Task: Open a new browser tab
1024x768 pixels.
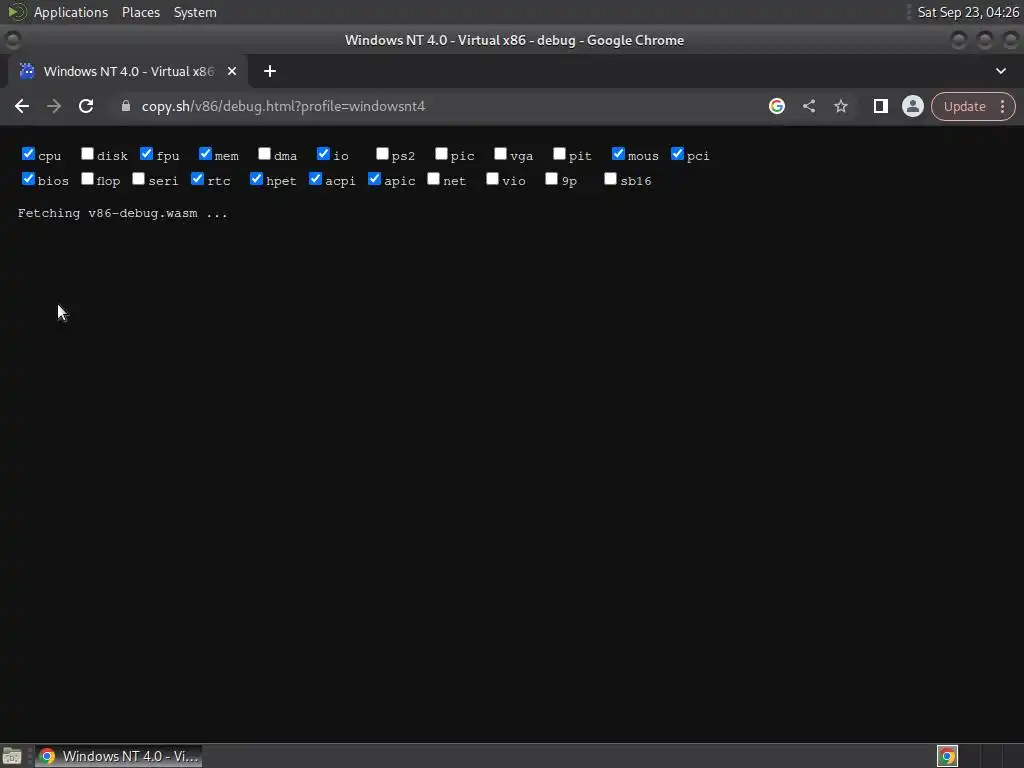Action: coord(270,71)
